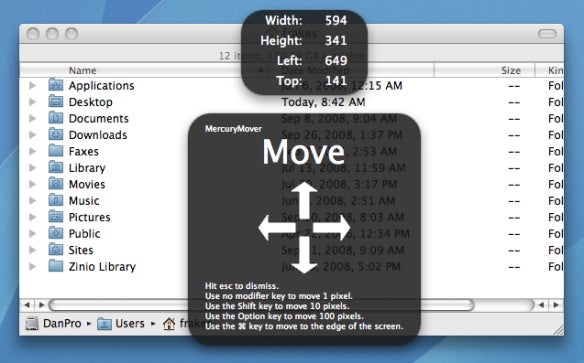Click DanPro label in path bar

point(62,323)
